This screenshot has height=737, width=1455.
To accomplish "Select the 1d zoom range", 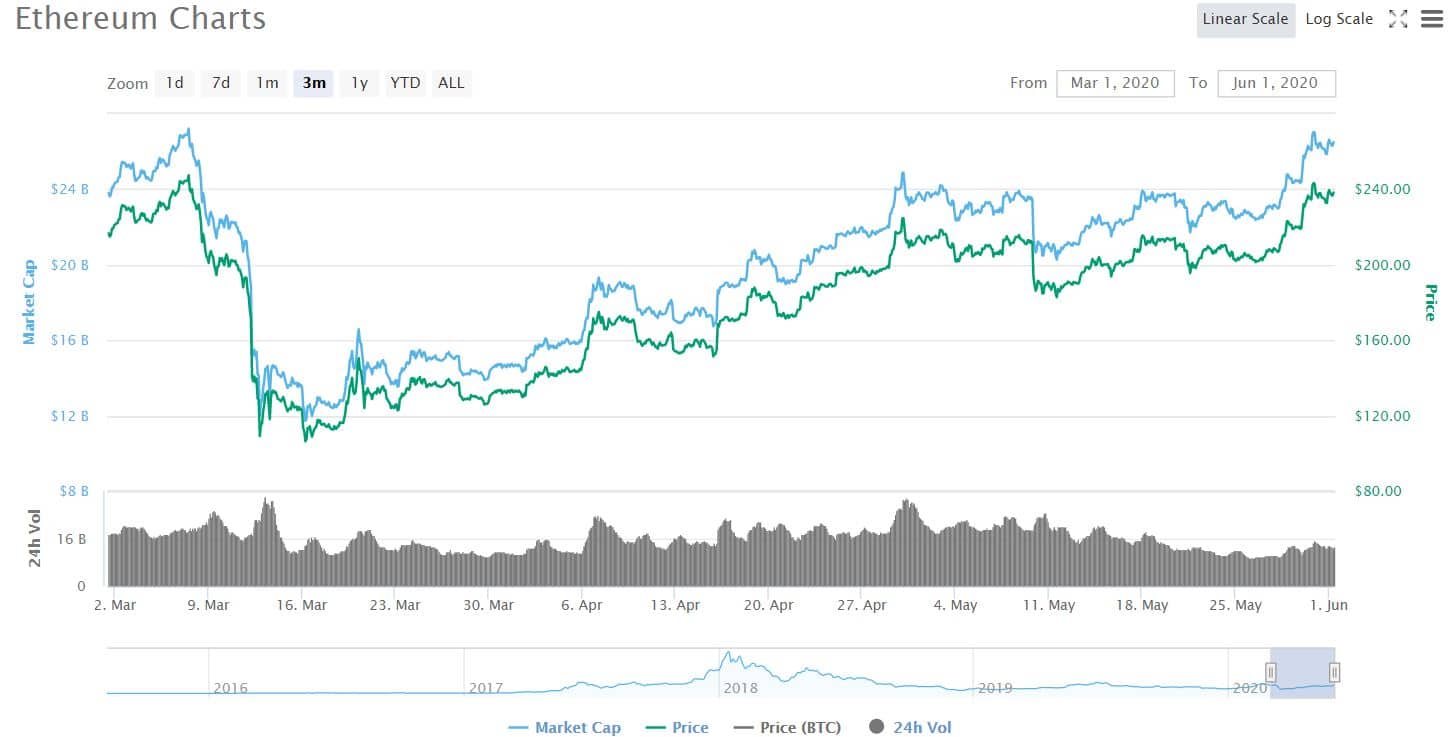I will (x=175, y=83).
